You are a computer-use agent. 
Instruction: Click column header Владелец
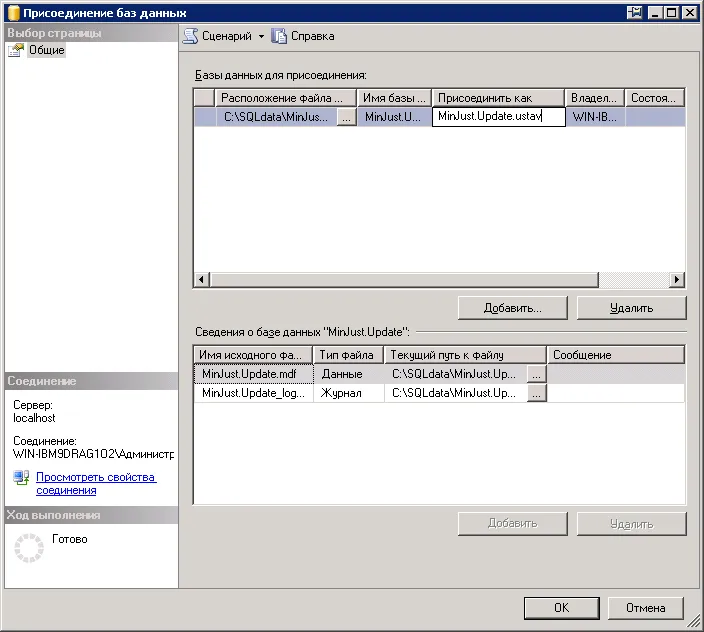594,98
